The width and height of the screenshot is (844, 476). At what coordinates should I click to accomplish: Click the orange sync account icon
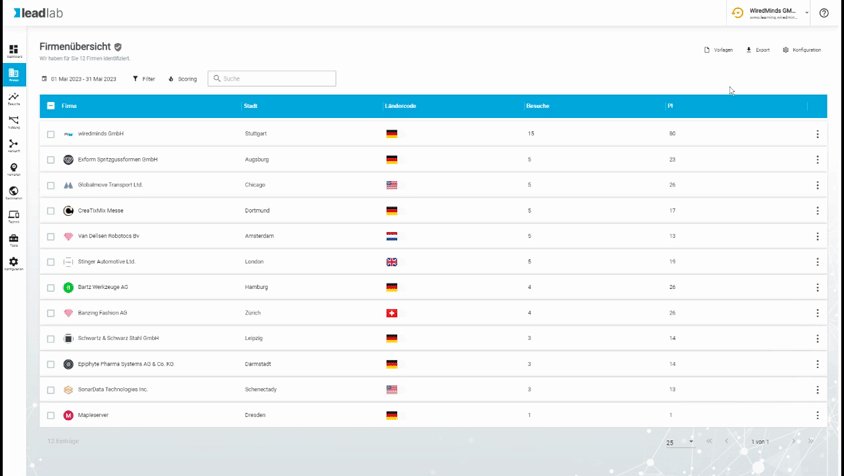[x=738, y=13]
